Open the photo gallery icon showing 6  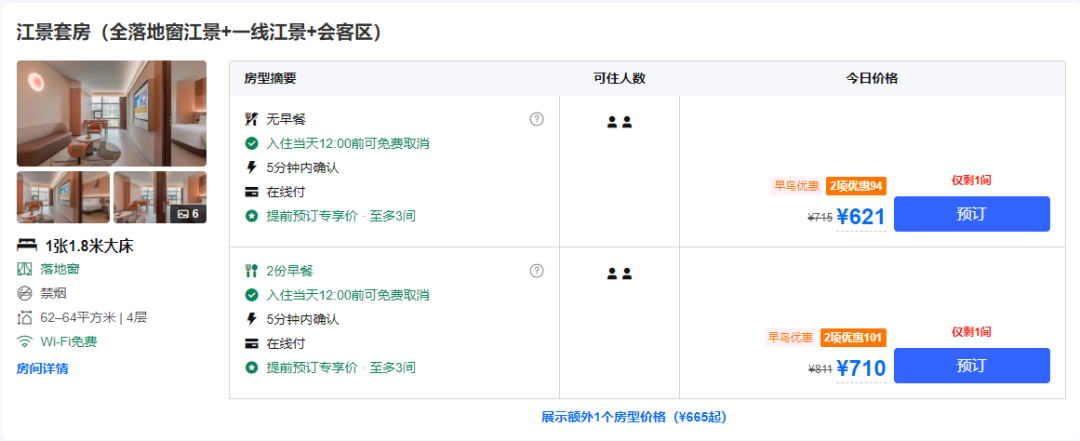click(x=188, y=214)
